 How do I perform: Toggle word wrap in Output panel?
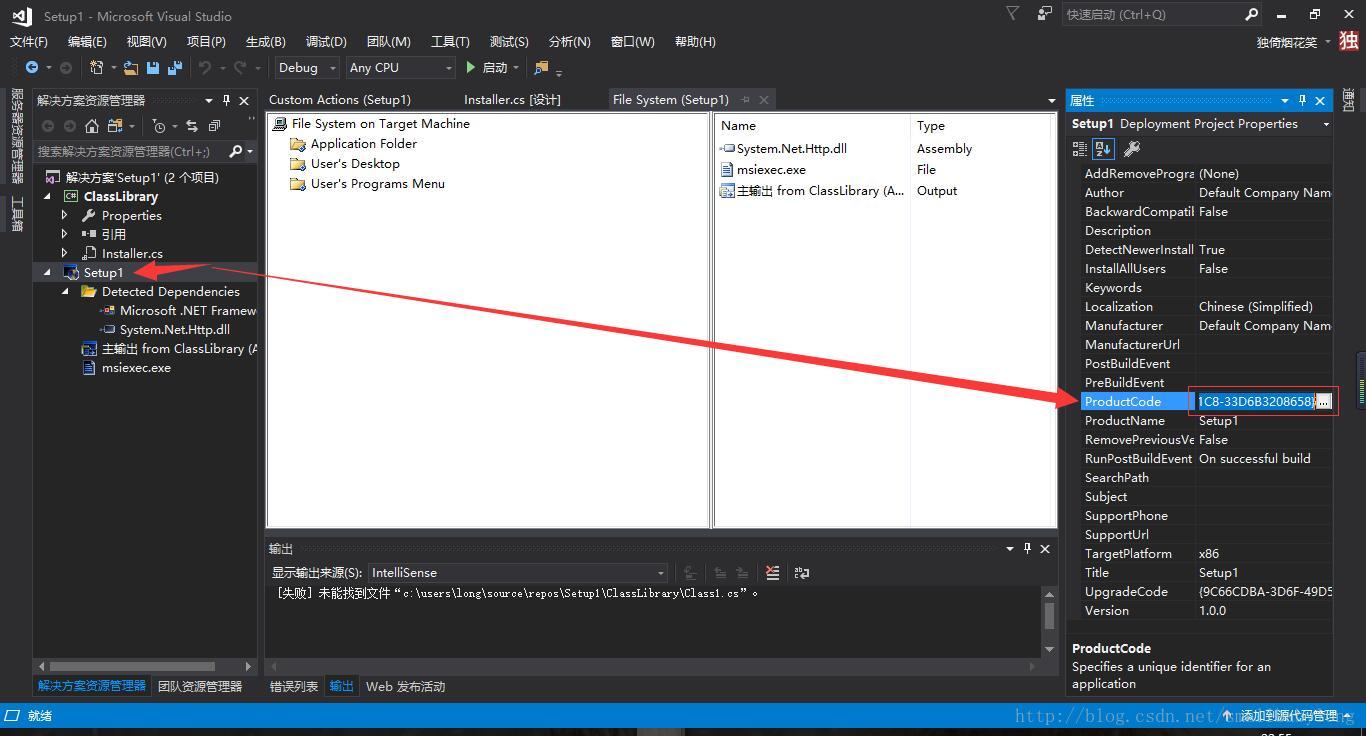click(x=802, y=572)
